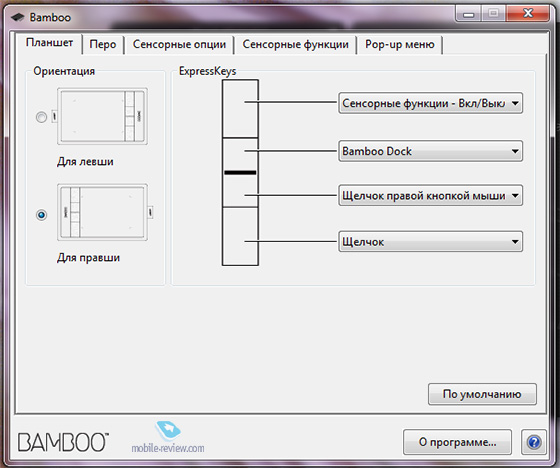Open the Сенсорные функции - Вкл/Выкл dropdown
The height and width of the screenshot is (468, 560).
tap(430, 103)
